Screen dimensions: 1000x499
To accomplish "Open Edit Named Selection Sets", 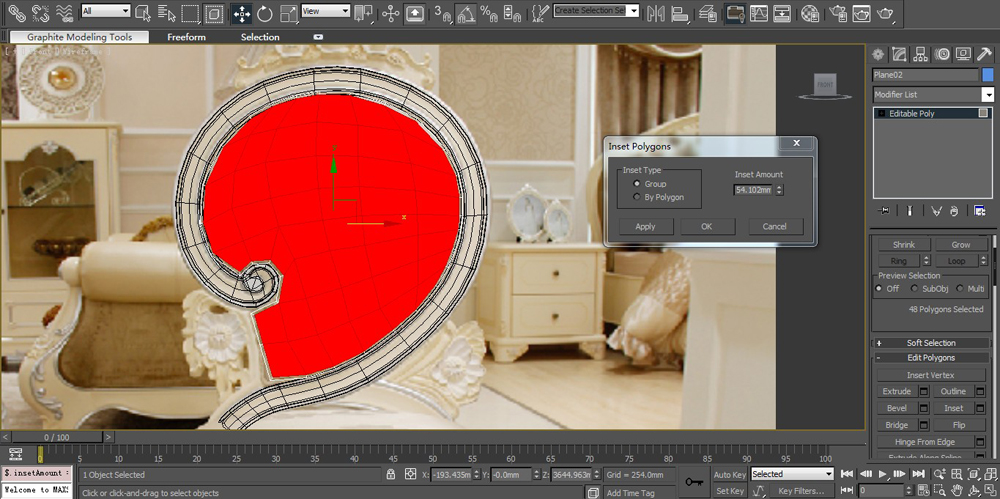I will (540, 12).
